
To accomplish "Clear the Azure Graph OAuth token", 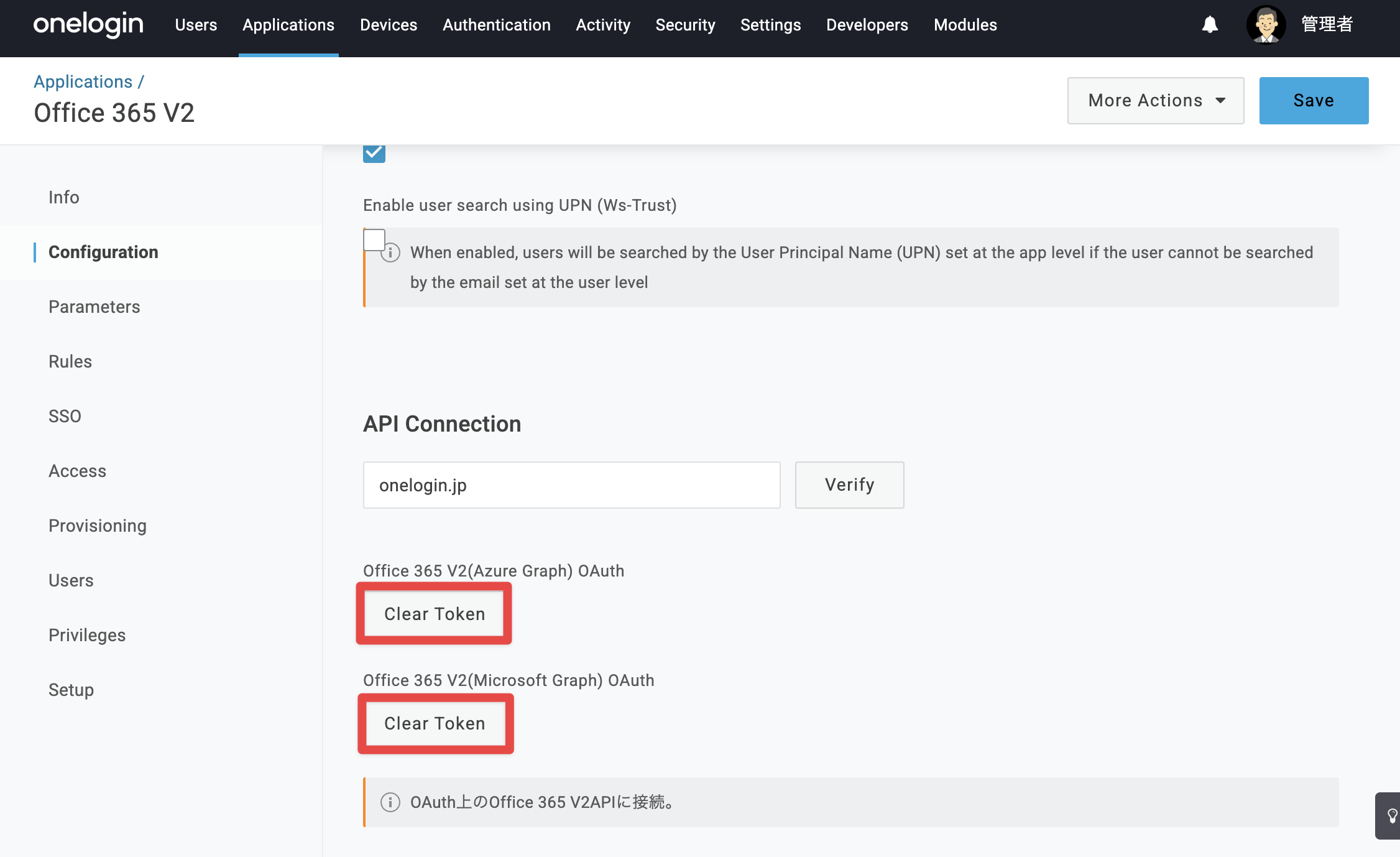I will click(434, 614).
